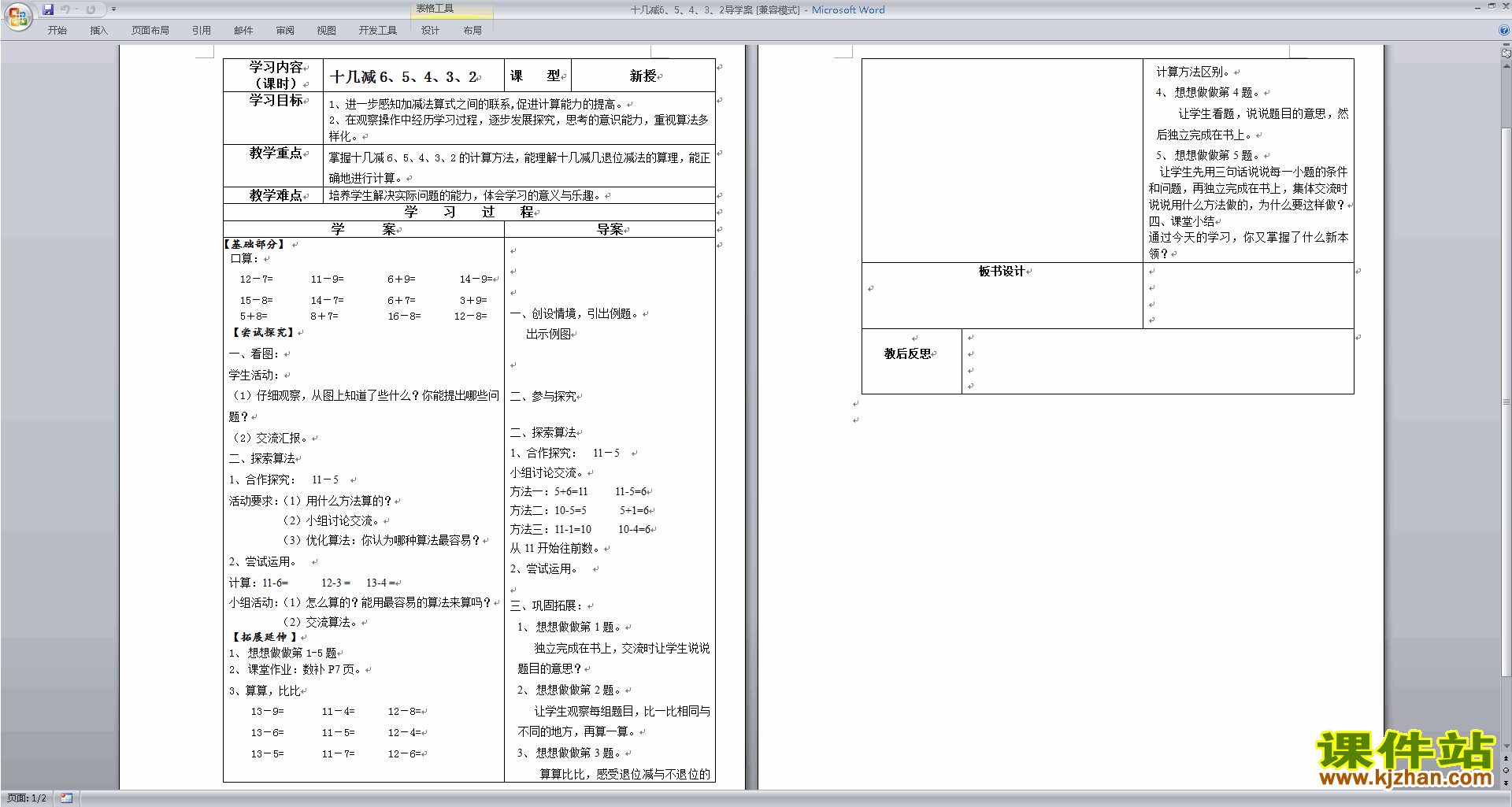Click the equation 12－7=
Viewport: 1512px width, 807px height.
point(257,279)
